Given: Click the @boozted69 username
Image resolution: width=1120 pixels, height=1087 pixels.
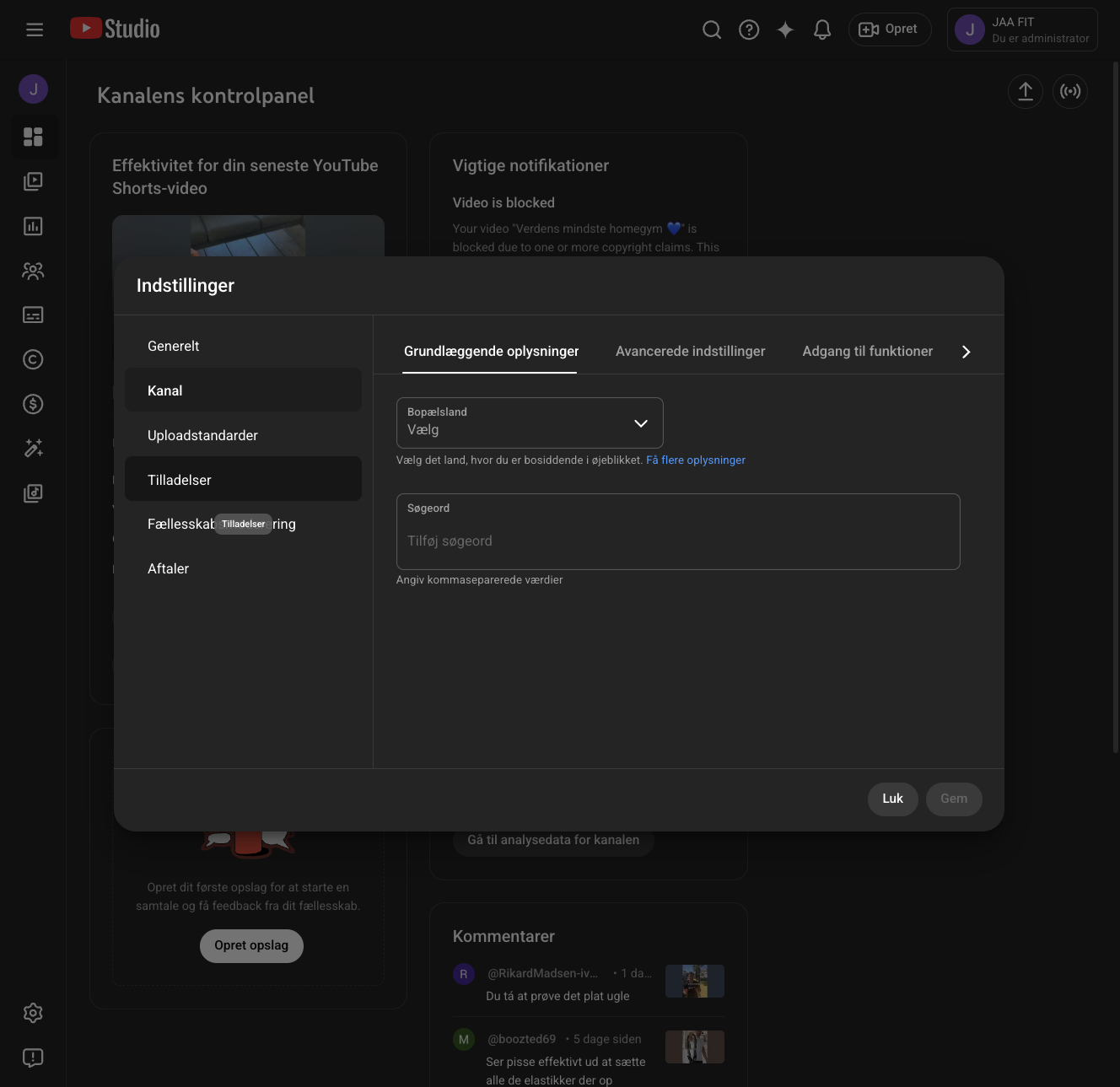Looking at the screenshot, I should click(522, 1039).
